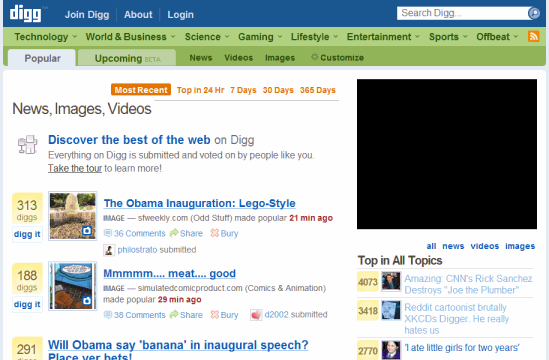
Task: Click Join Digg link
Action: tap(87, 14)
